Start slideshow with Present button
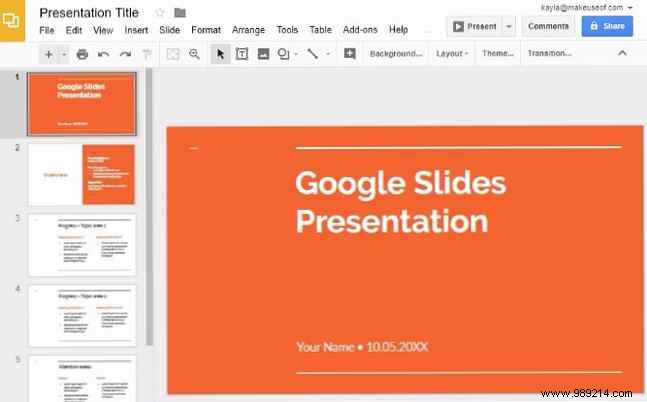The width and height of the screenshot is (647, 402). coord(475,26)
